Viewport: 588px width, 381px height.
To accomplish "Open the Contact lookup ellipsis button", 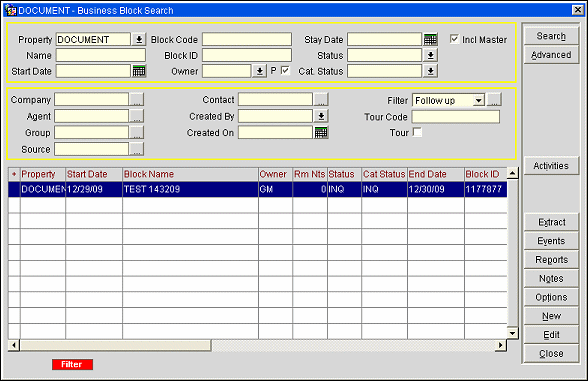I will tap(321, 100).
